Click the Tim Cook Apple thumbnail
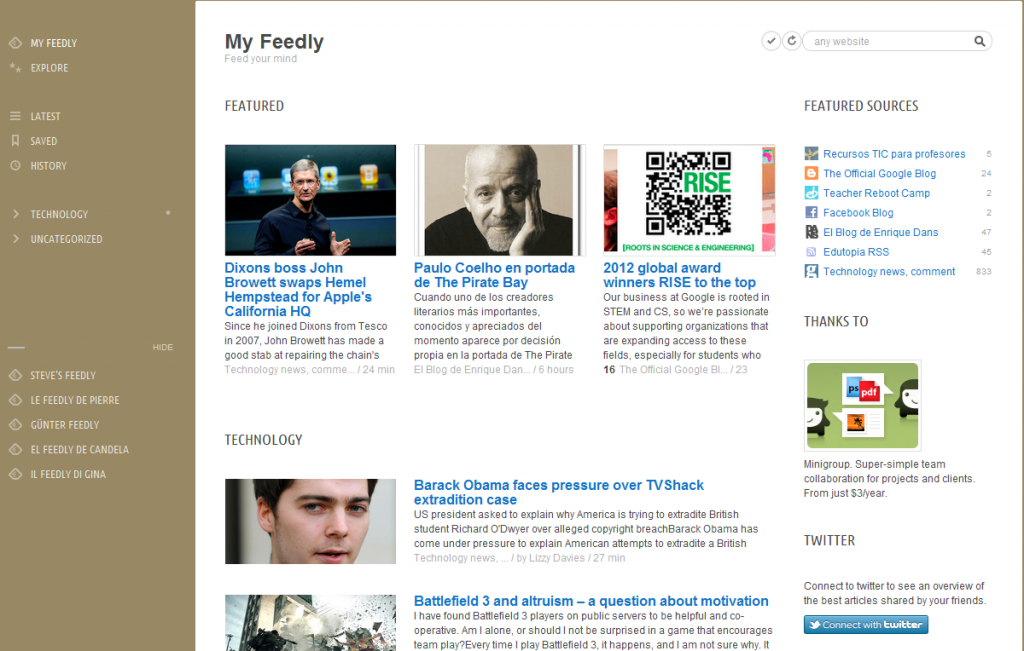The image size is (1024, 651). [x=310, y=200]
